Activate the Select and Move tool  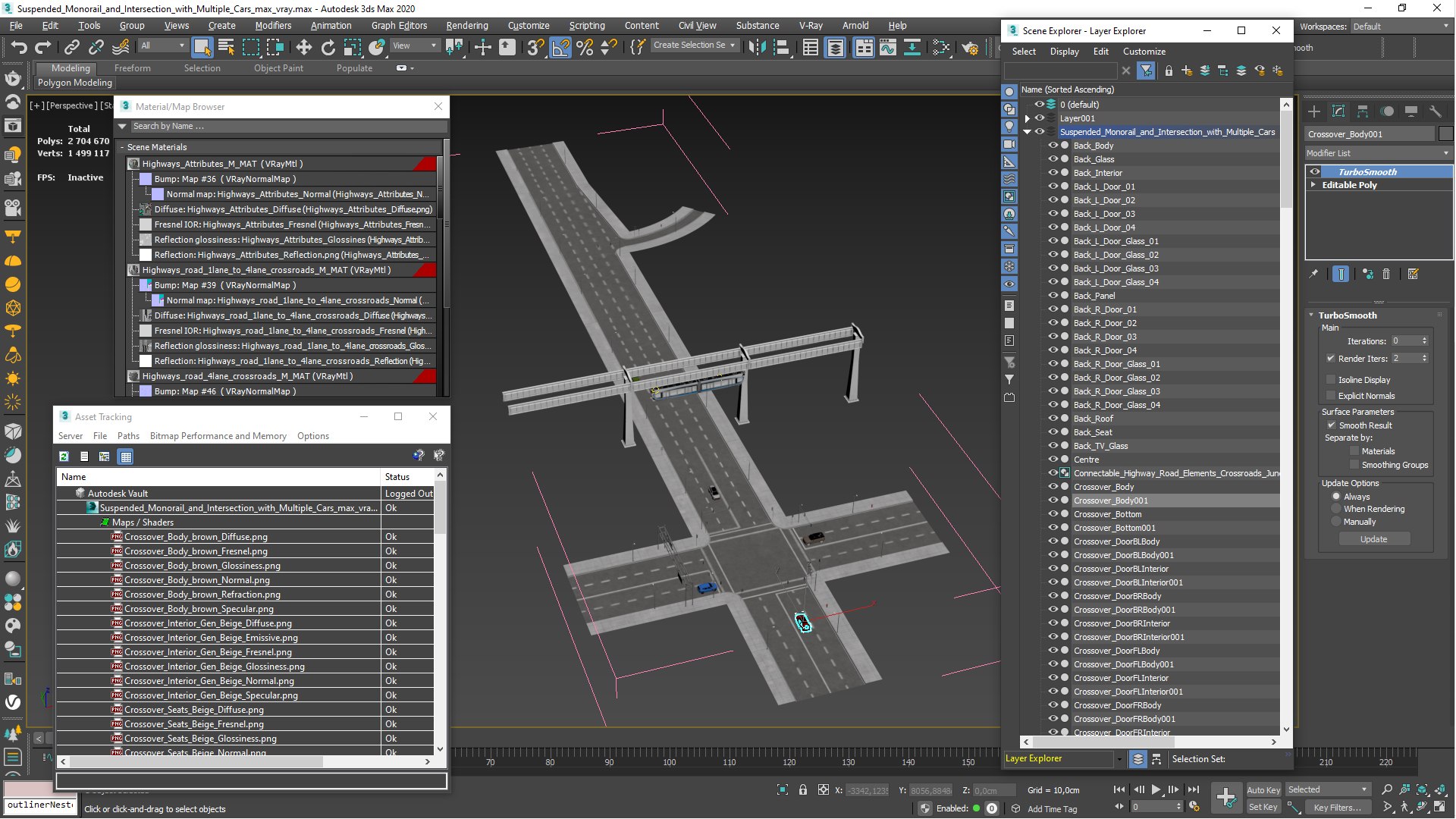303,47
